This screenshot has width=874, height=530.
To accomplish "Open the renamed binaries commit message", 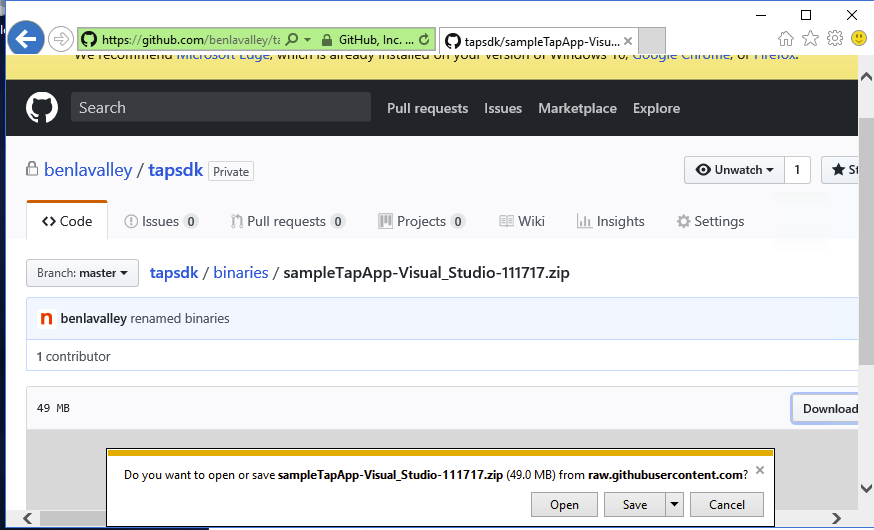I will pos(179,319).
